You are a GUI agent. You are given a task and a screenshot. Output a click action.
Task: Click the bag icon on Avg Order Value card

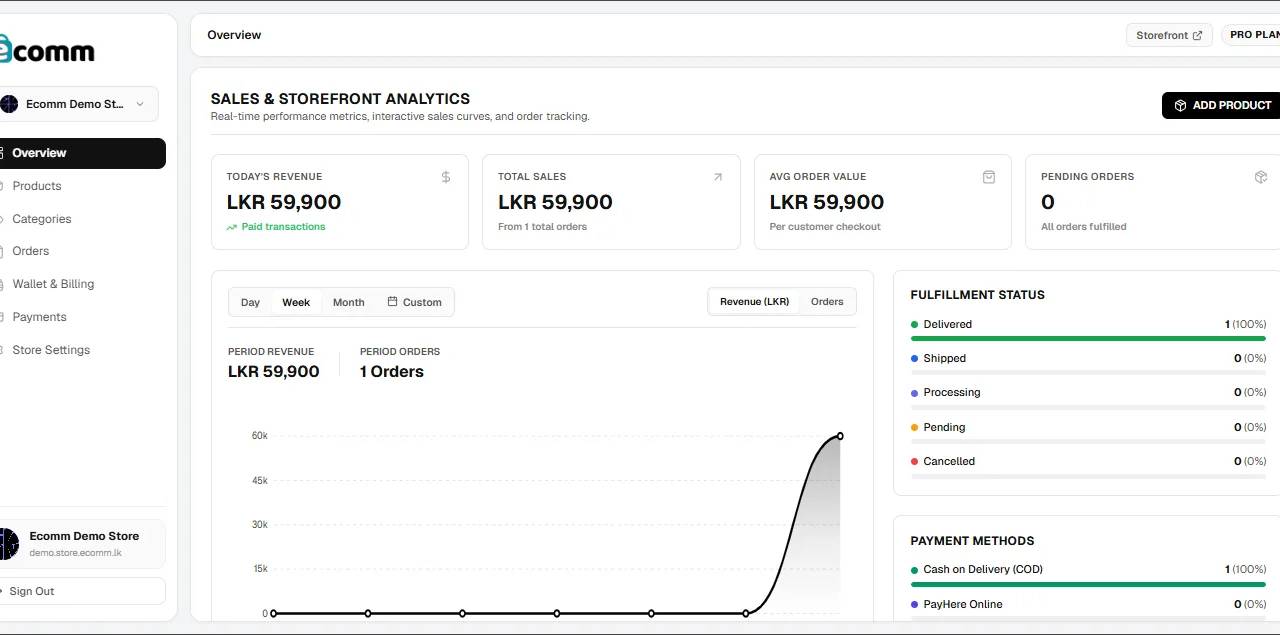click(x=989, y=177)
